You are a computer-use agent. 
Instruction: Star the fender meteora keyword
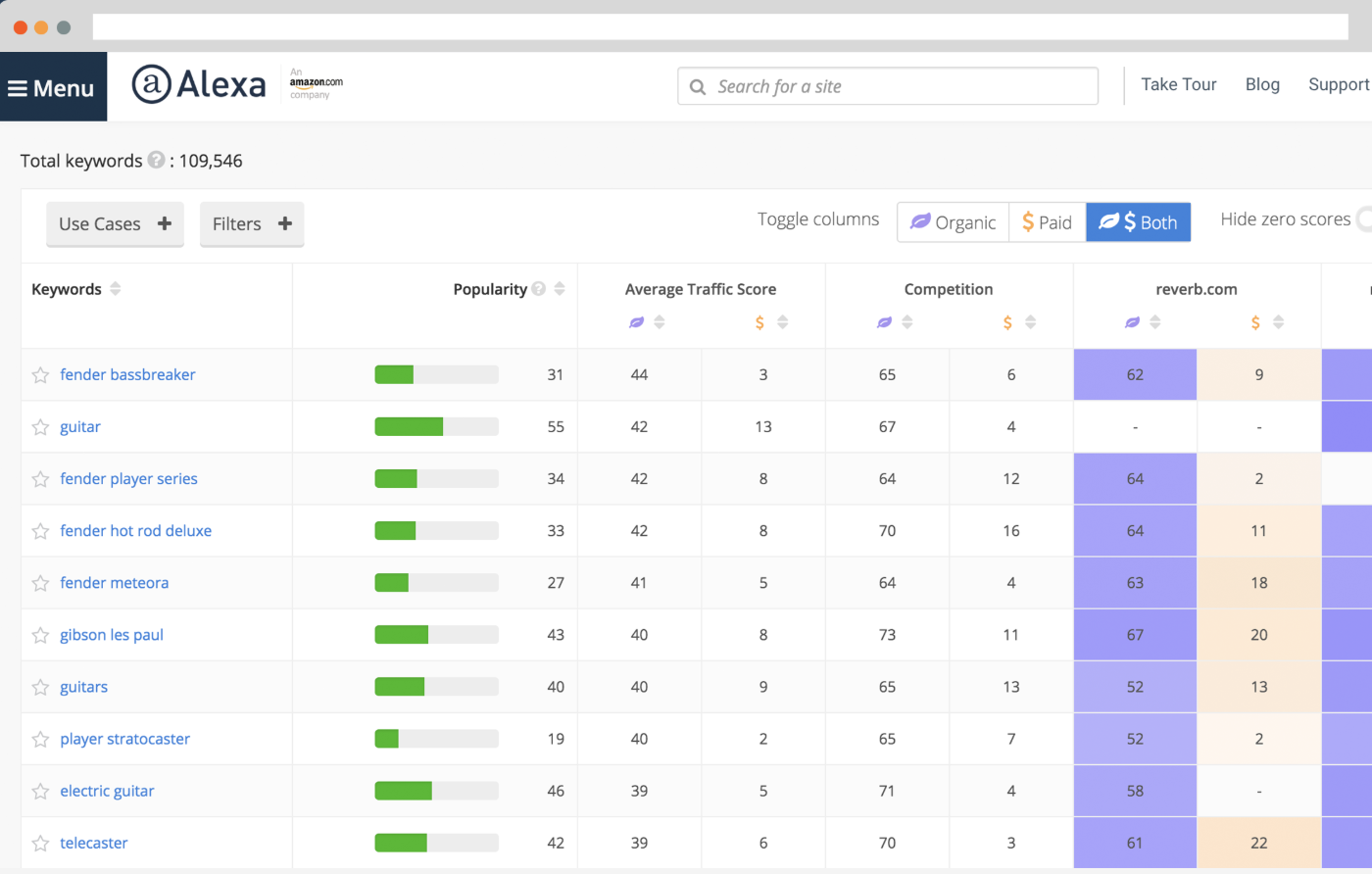point(40,583)
